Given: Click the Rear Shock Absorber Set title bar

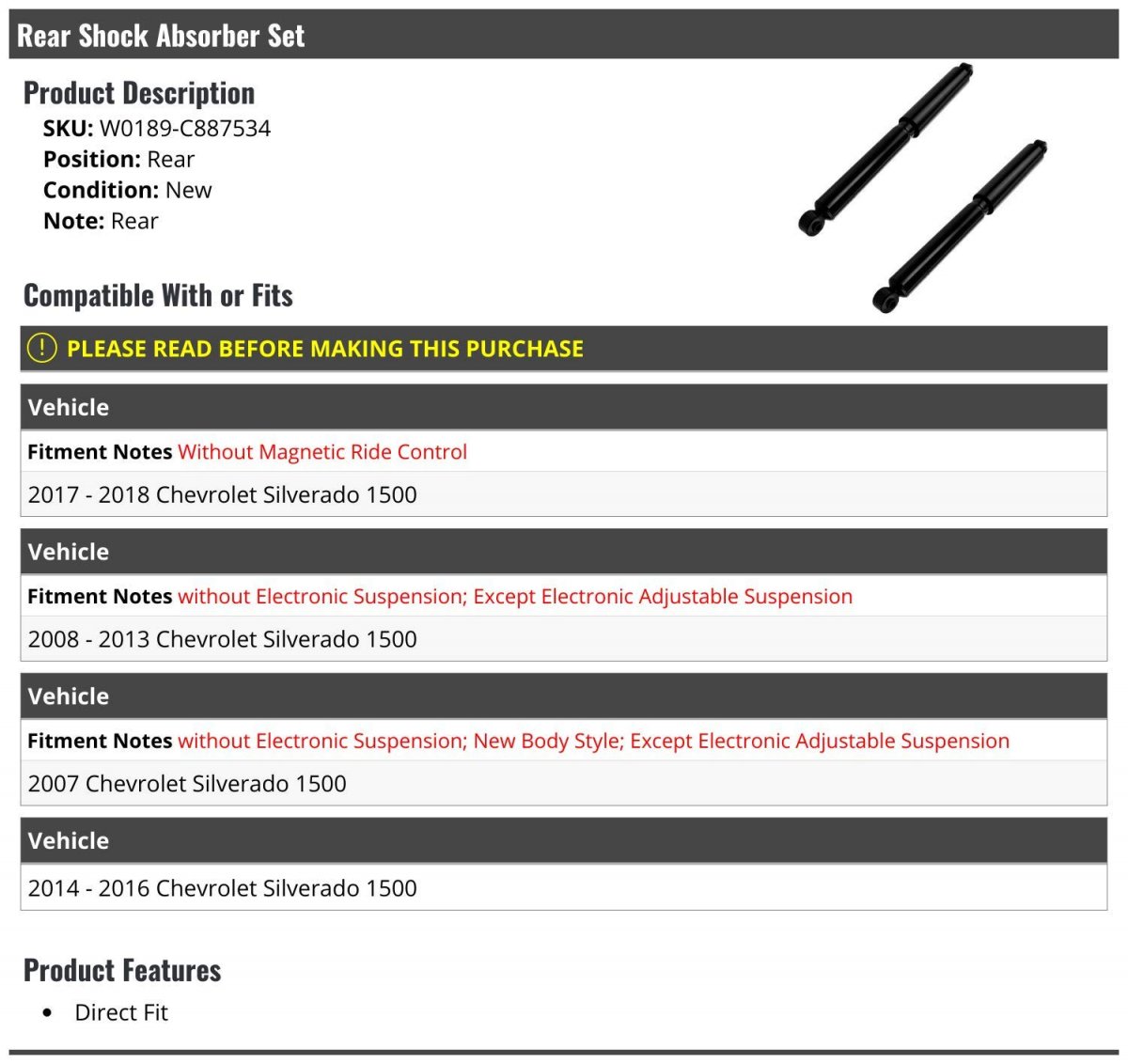Looking at the screenshot, I should (x=564, y=35).
